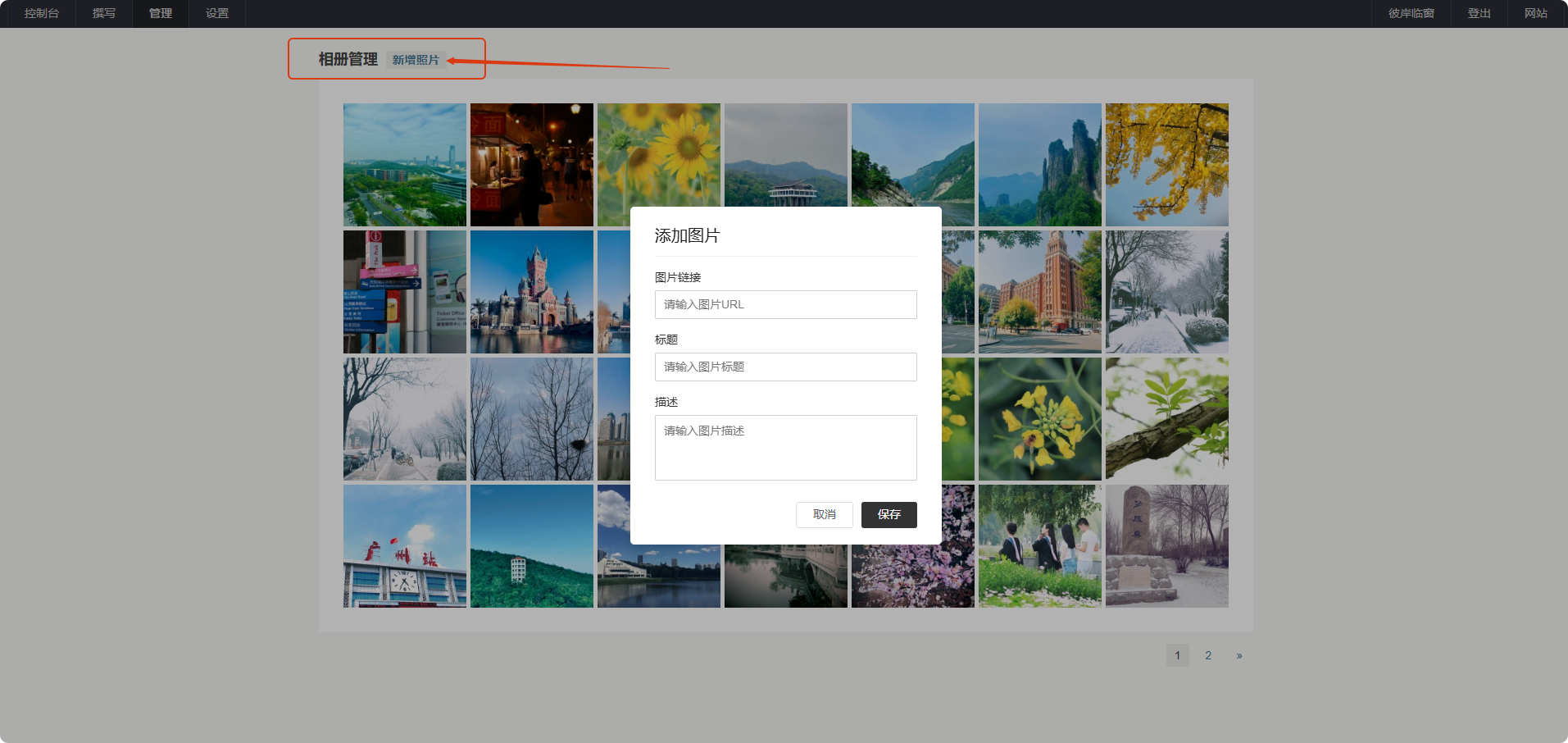This screenshot has width=1568, height=743.
Task: Click the next page » arrow
Action: pos(1239,655)
